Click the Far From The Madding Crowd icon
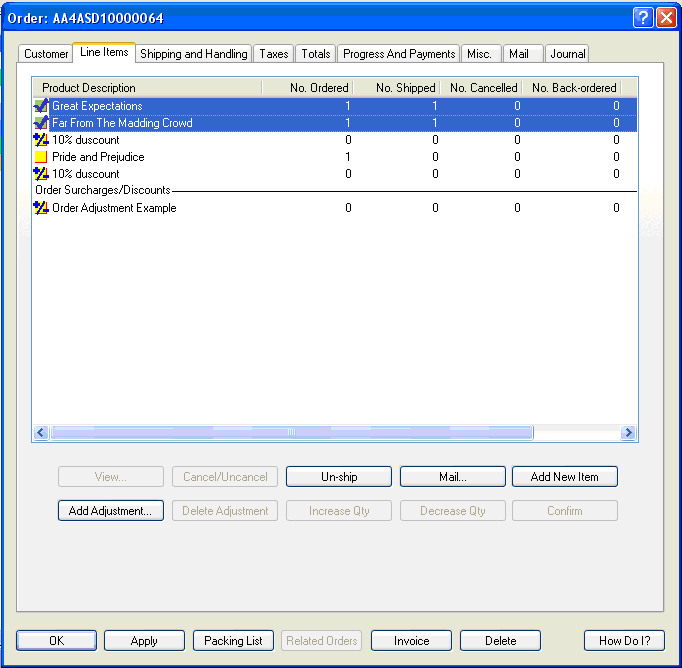 (x=41, y=123)
